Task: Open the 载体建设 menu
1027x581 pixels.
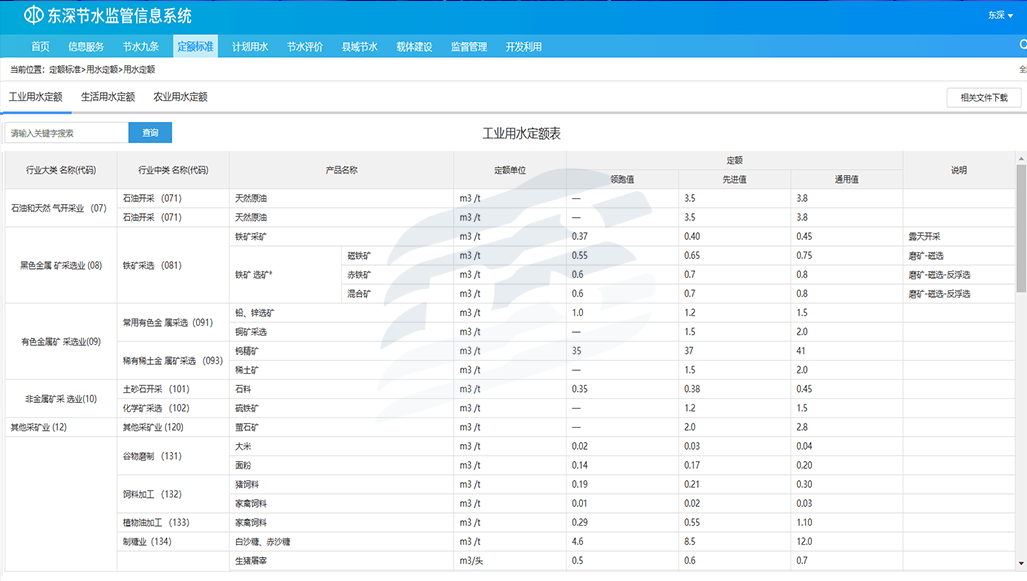Action: pyautogui.click(x=414, y=47)
